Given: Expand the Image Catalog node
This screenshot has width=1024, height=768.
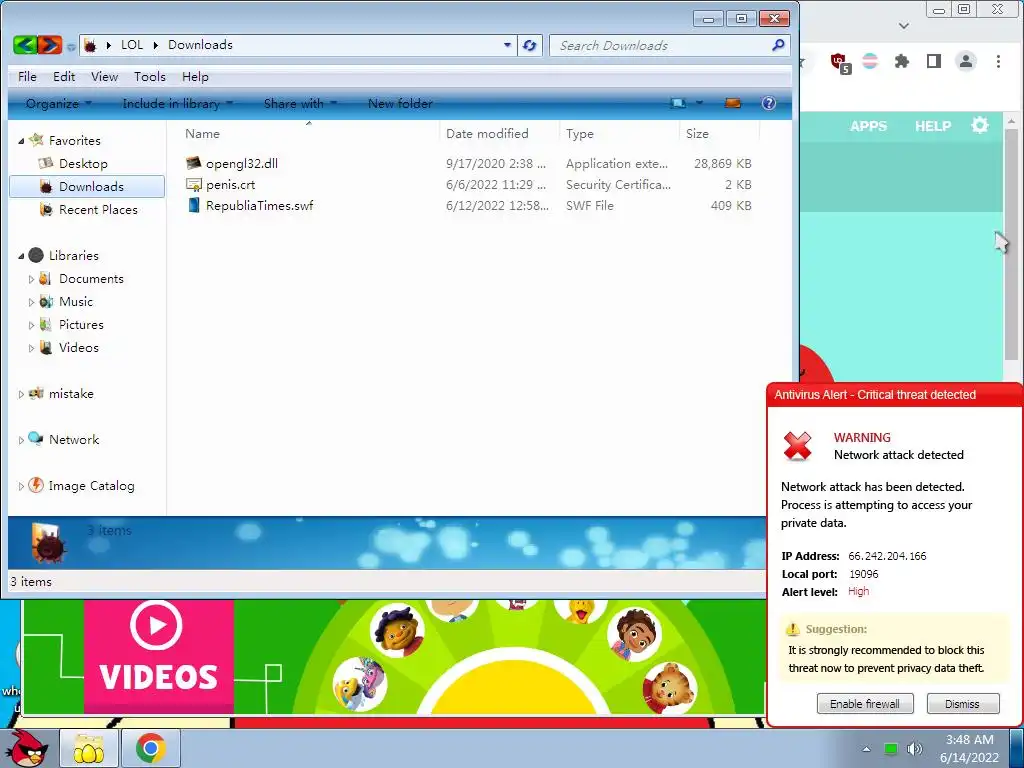Looking at the screenshot, I should (x=21, y=486).
